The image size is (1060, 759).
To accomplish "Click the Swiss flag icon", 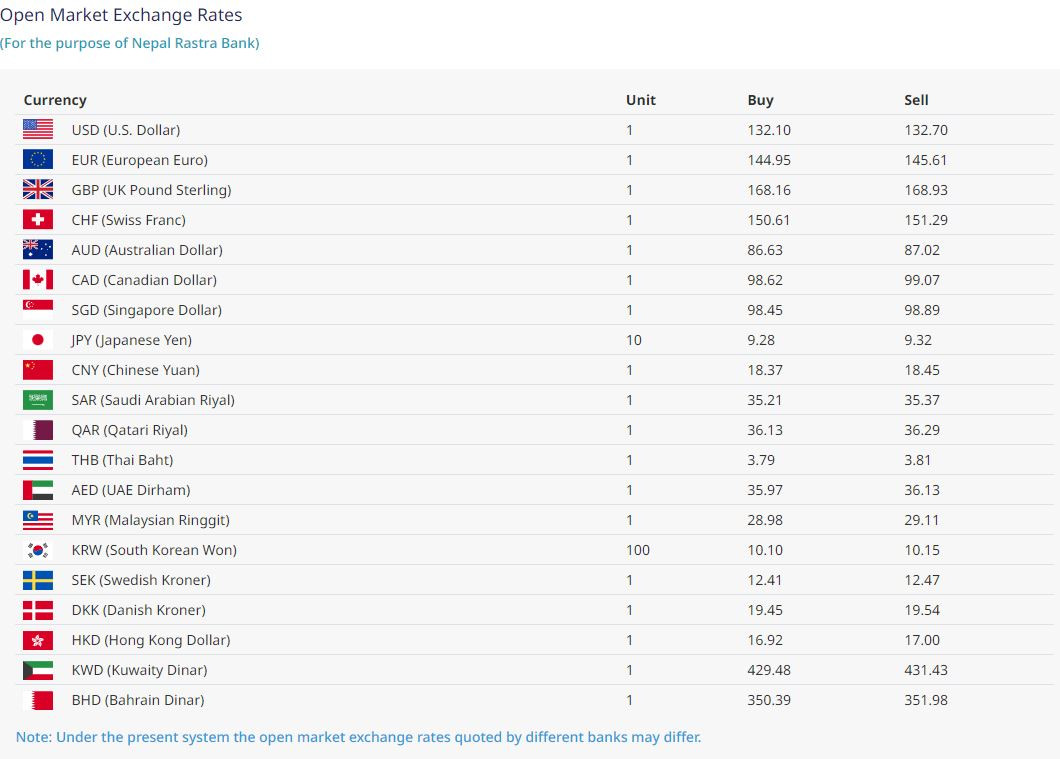I will pos(38,219).
